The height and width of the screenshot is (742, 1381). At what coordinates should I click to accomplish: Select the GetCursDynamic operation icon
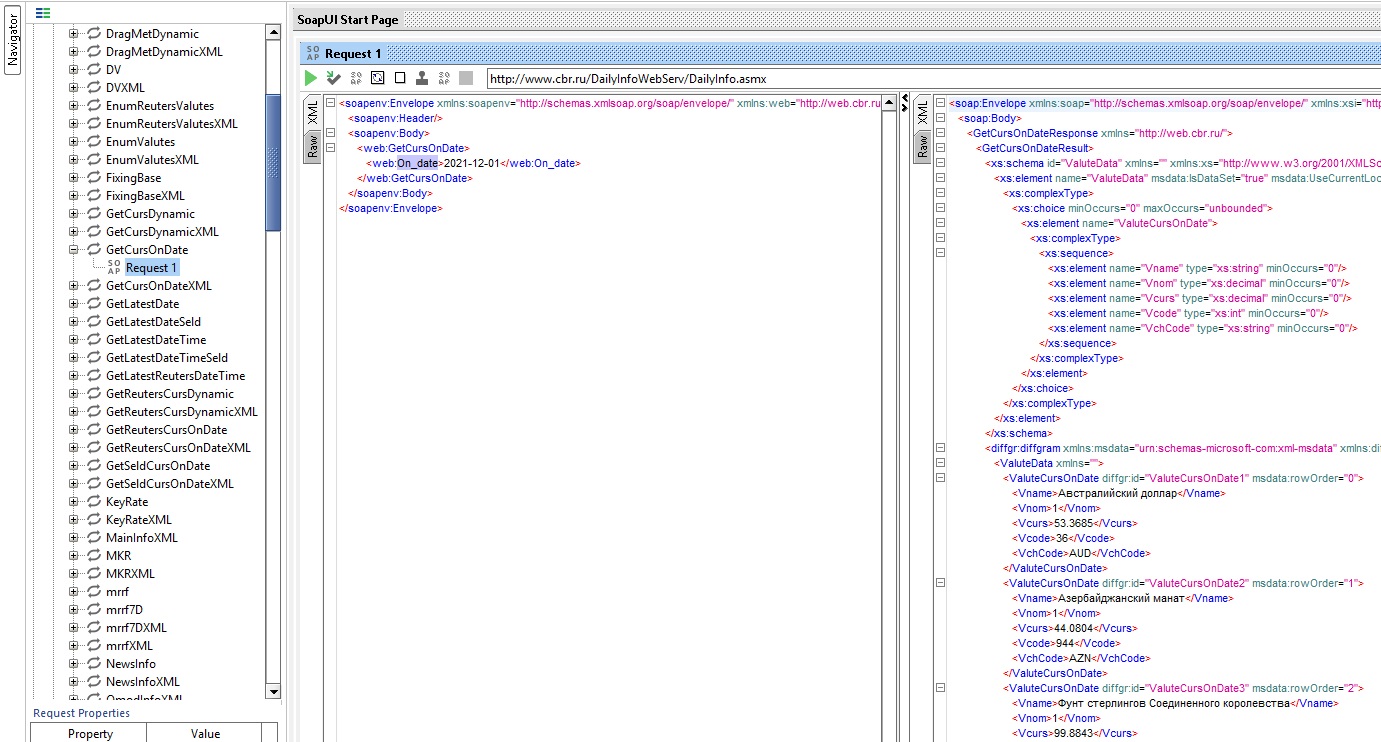point(95,214)
